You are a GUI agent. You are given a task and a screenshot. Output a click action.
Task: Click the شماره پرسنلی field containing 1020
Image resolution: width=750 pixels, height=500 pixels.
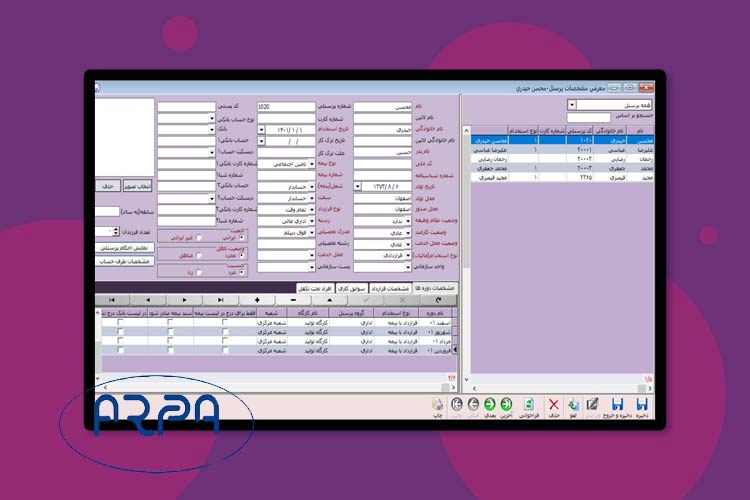(x=285, y=106)
